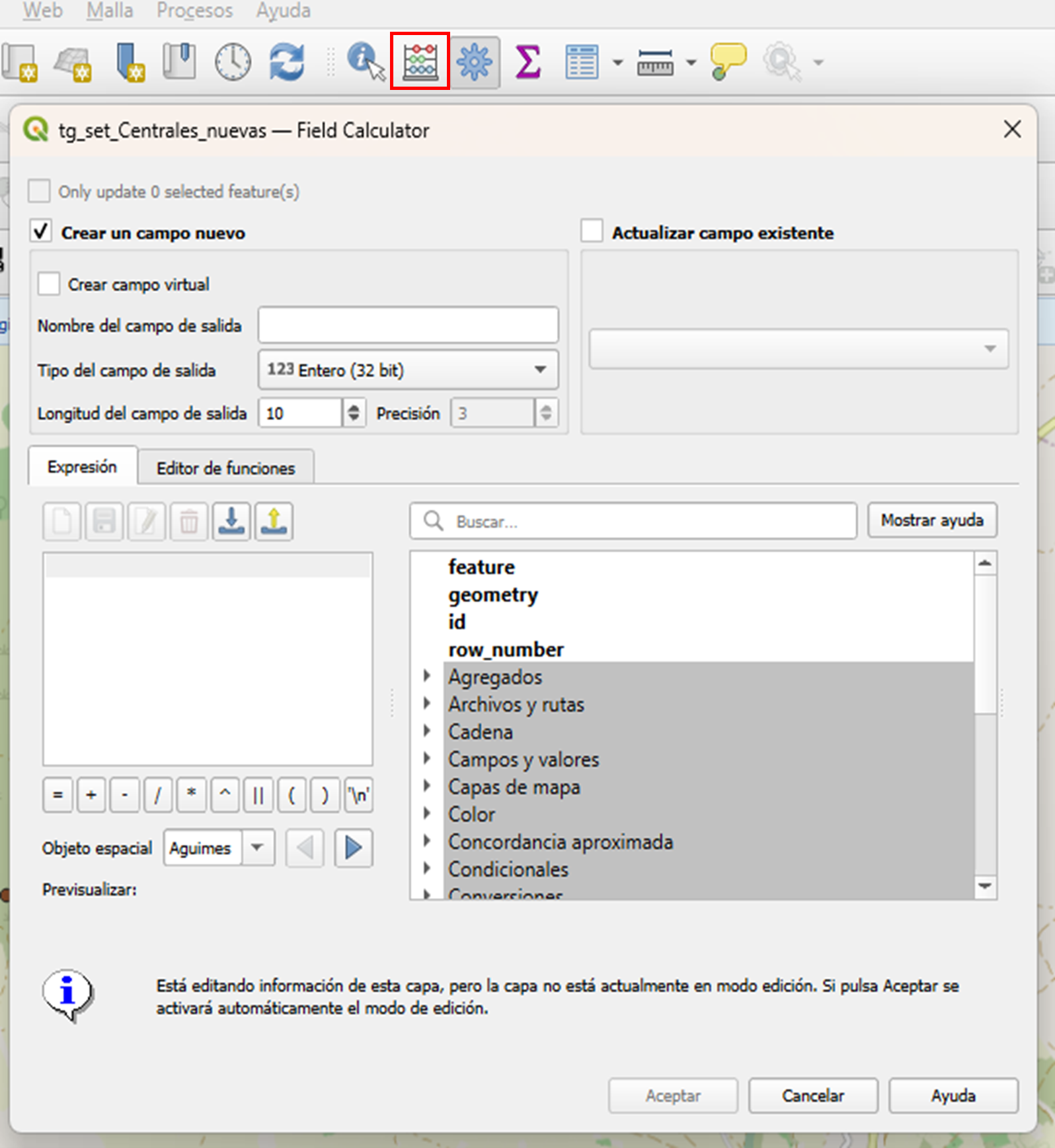
Task: Click the Cancelar button
Action: pos(813,1096)
